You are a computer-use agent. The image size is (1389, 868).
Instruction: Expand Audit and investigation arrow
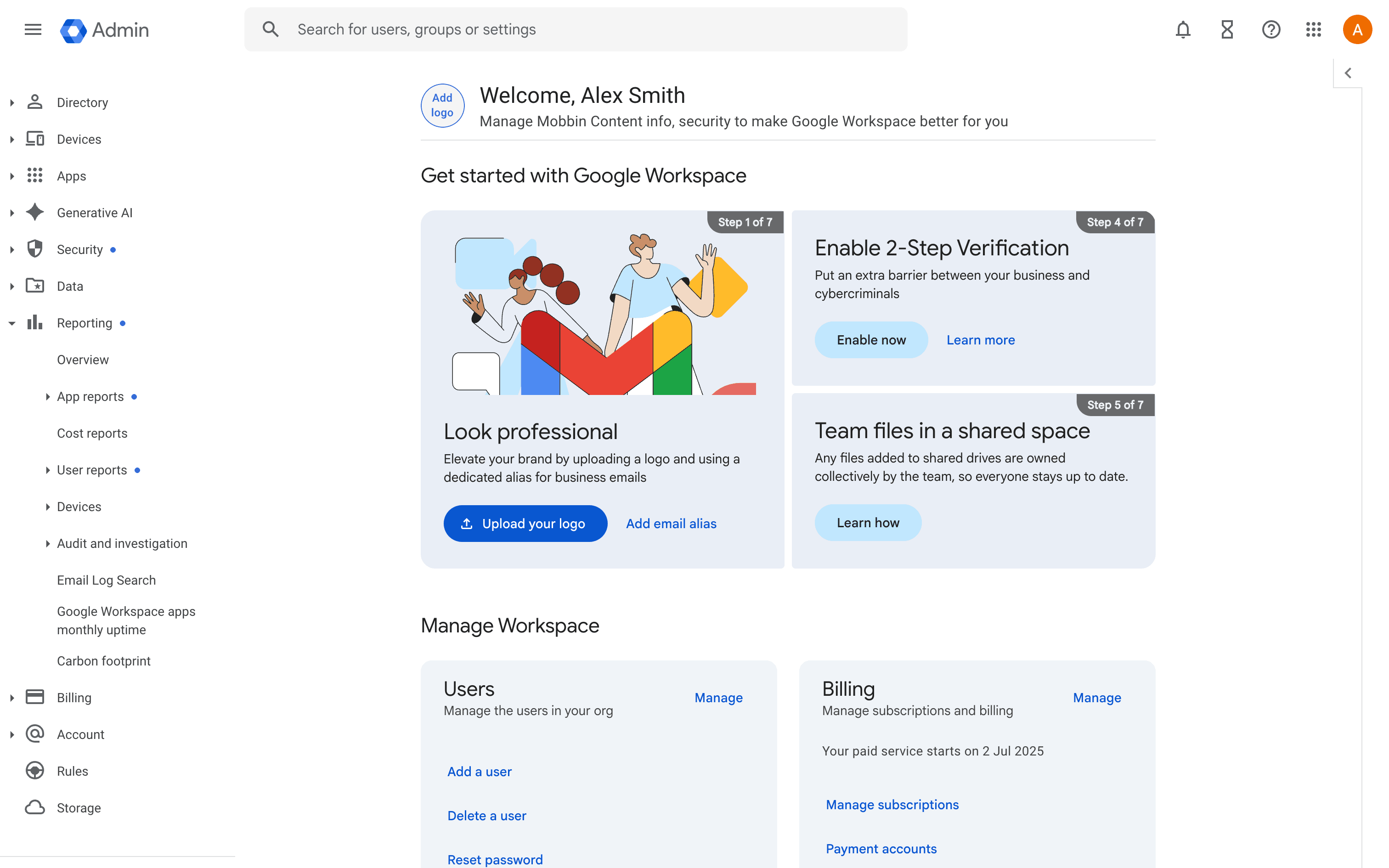[48, 544]
